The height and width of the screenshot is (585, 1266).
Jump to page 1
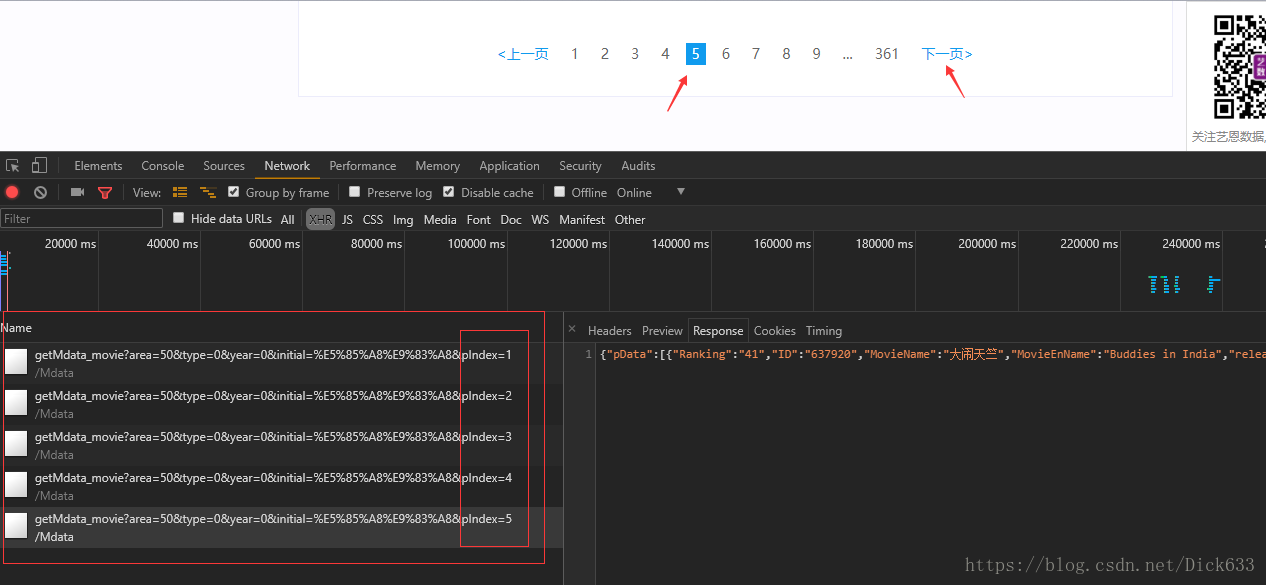tap(574, 54)
